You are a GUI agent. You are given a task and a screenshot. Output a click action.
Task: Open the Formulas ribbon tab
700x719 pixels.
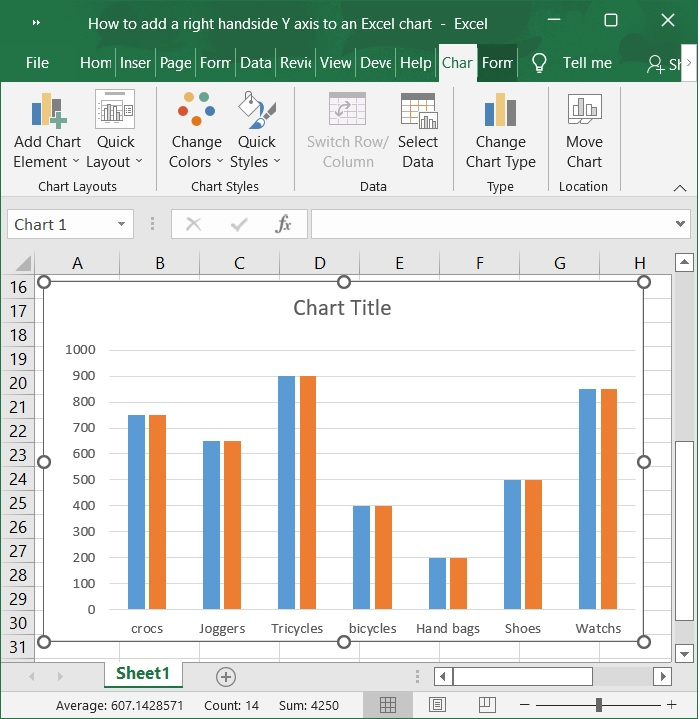215,63
